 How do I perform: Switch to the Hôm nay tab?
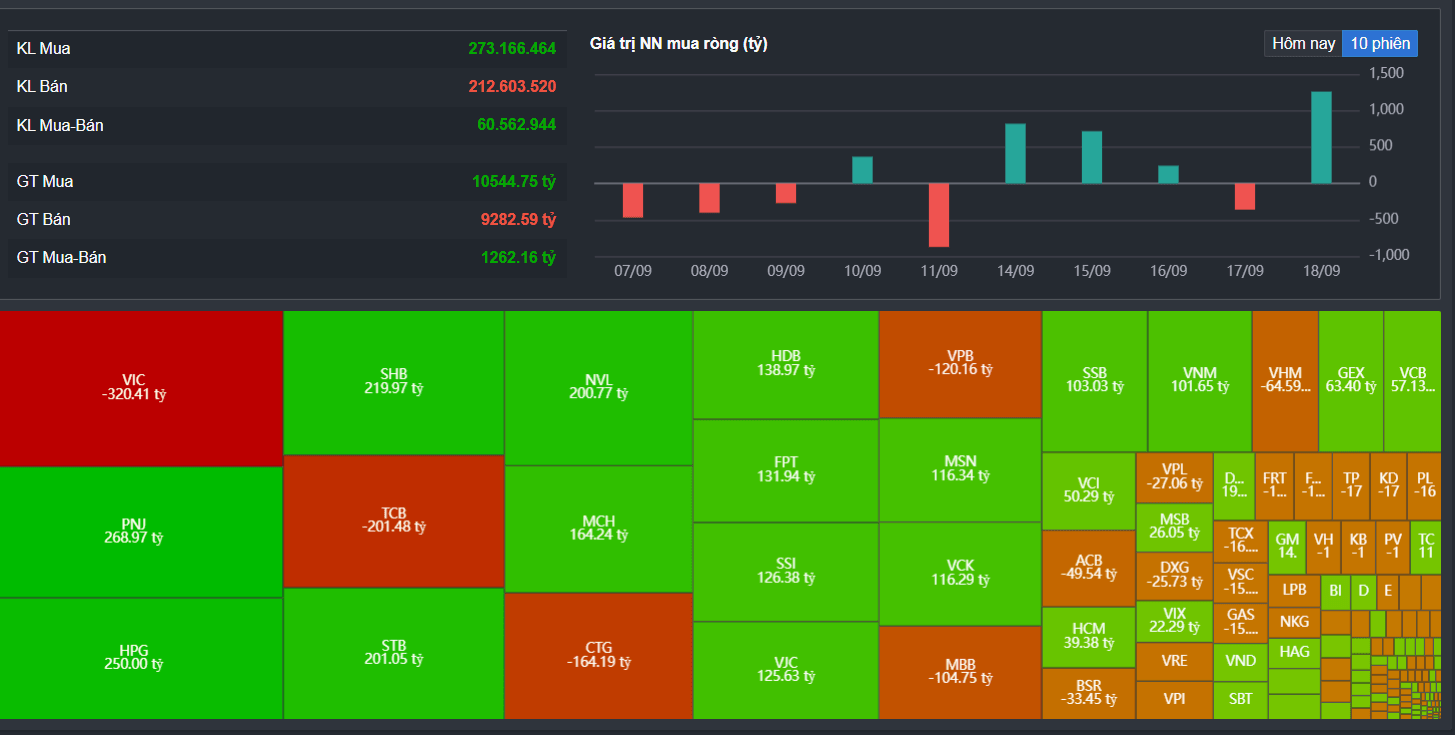point(1303,43)
